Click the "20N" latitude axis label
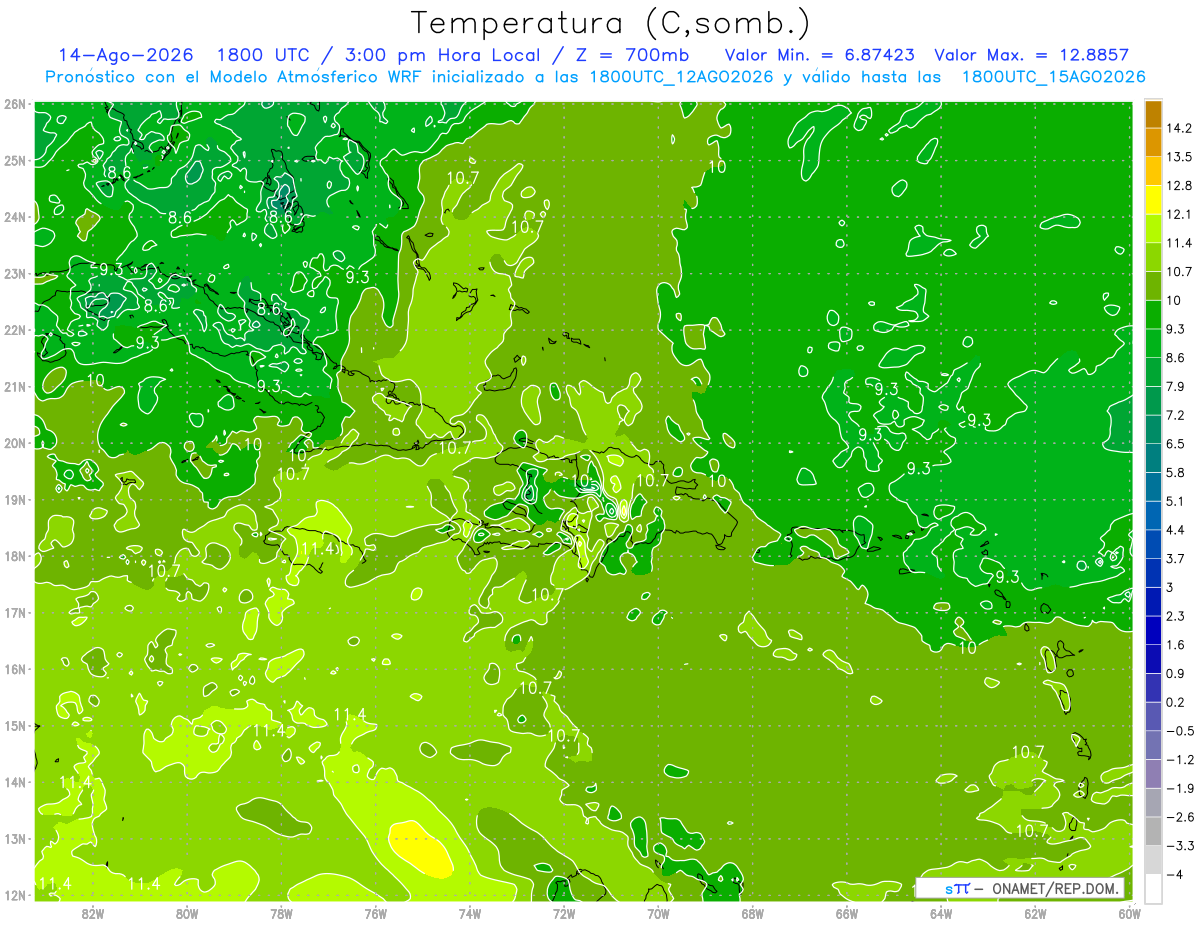 [15, 444]
